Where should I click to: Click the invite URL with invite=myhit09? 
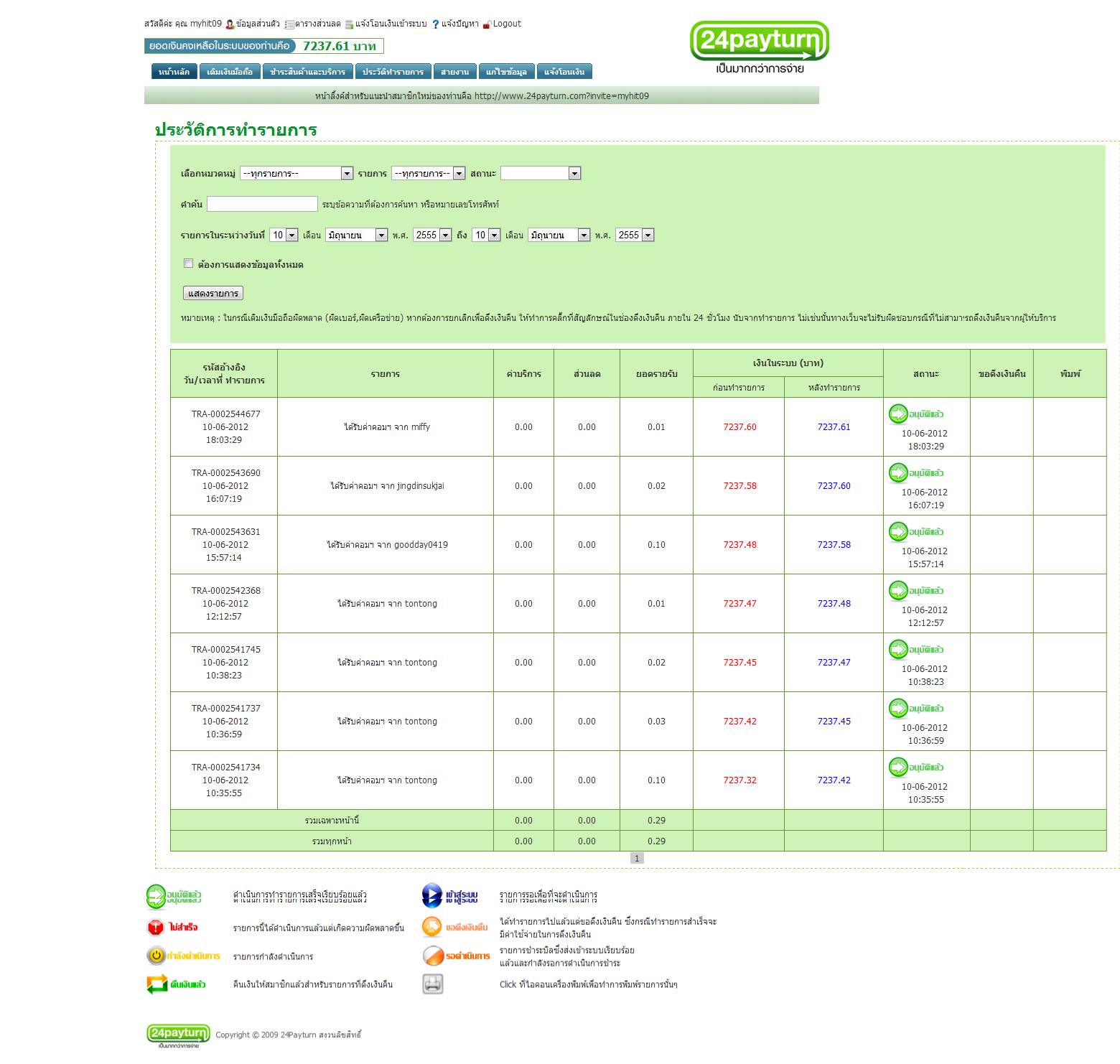561,96
